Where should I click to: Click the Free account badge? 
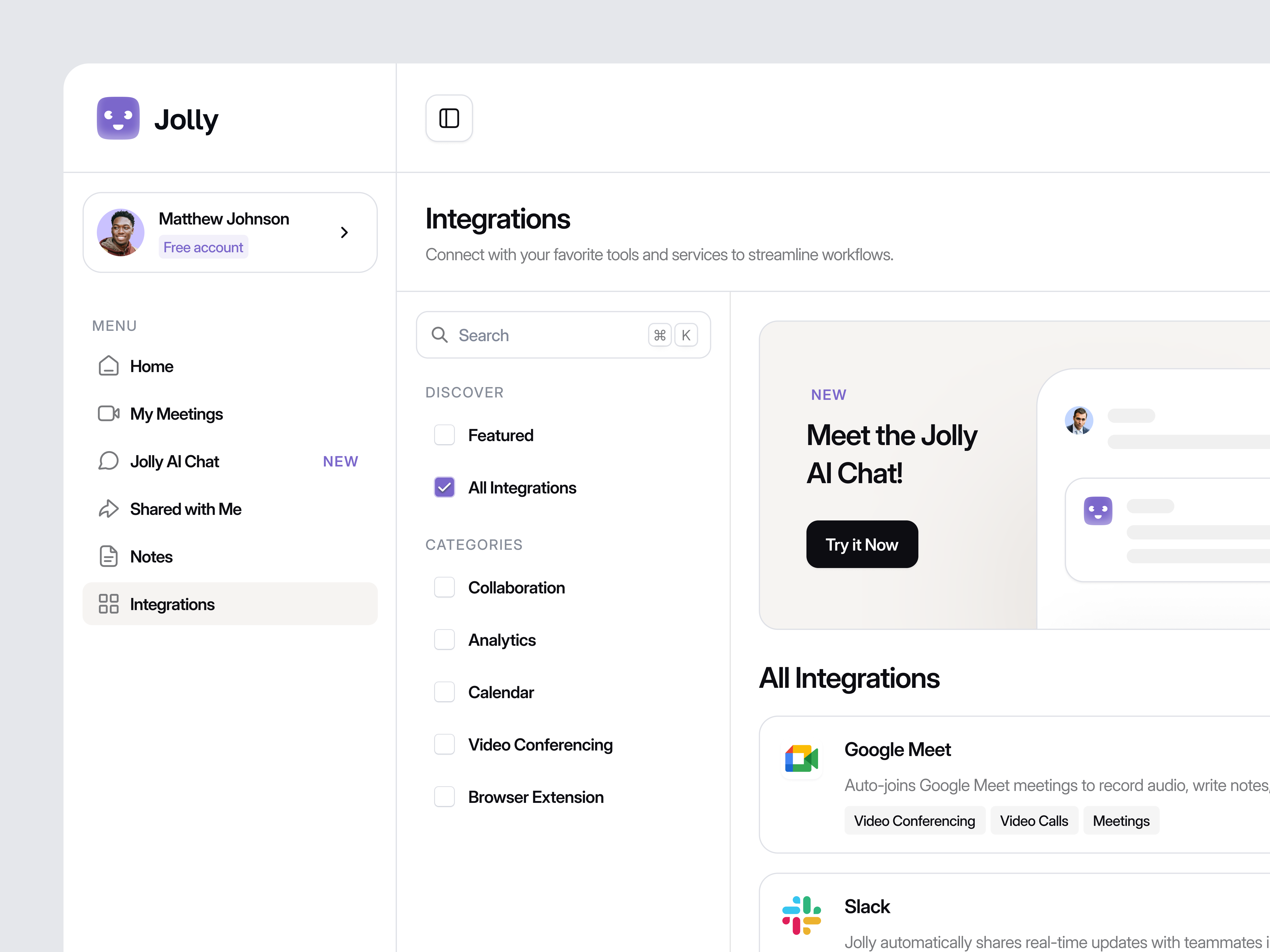click(203, 247)
